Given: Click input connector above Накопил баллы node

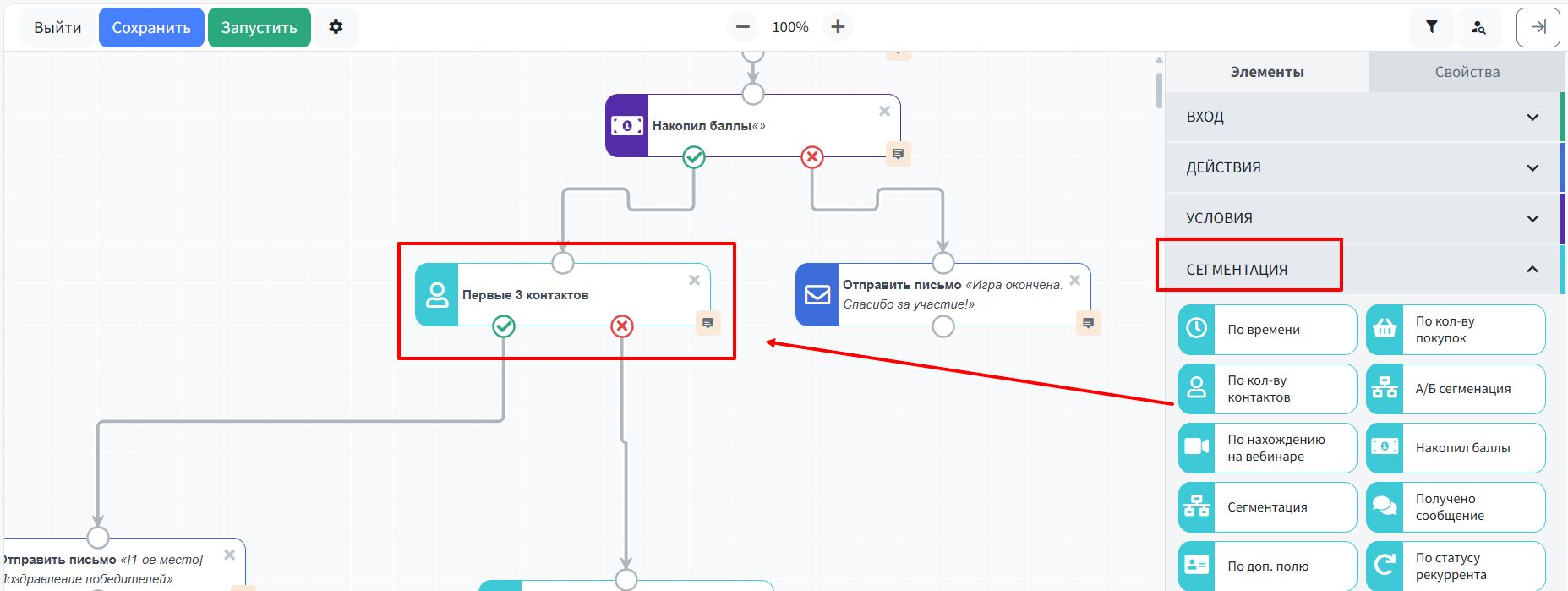Looking at the screenshot, I should click(753, 93).
